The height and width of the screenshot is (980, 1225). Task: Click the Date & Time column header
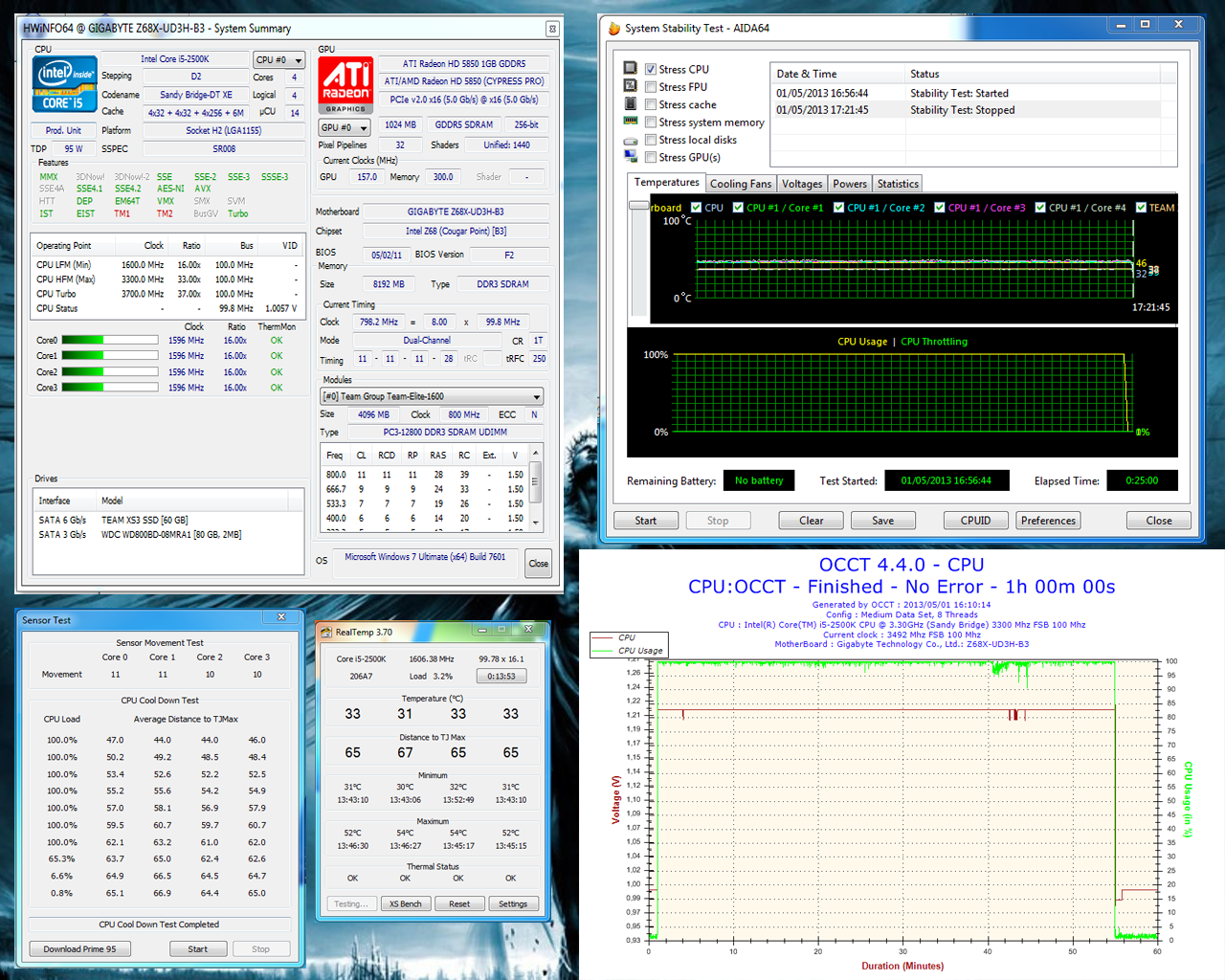(837, 74)
